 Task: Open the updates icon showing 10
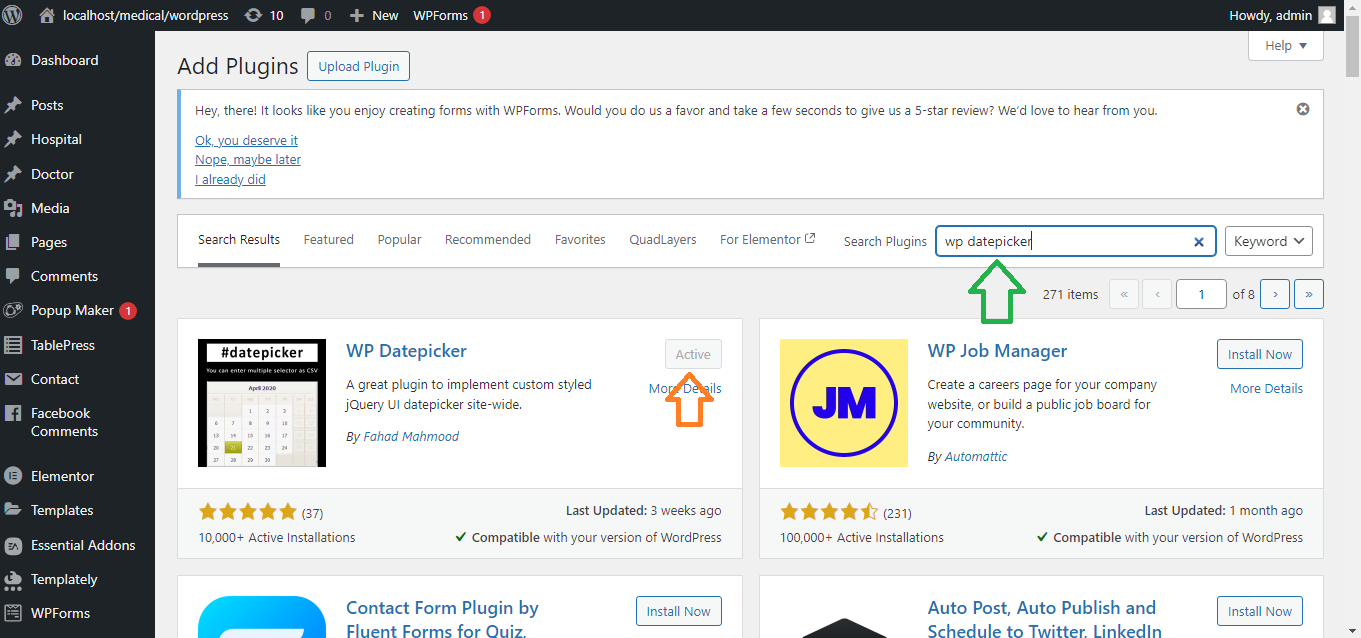264,15
